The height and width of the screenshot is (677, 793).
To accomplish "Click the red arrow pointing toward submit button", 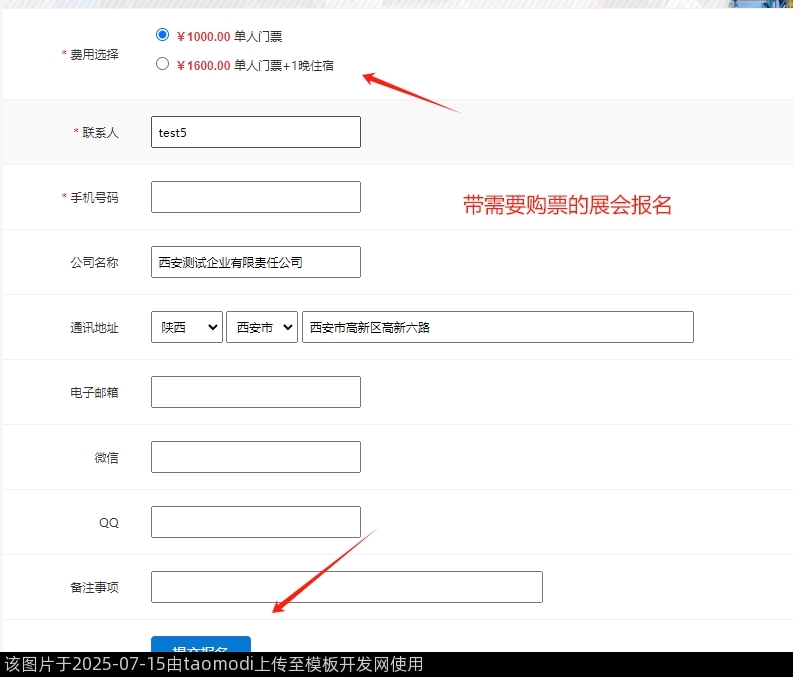I will pyautogui.click(x=323, y=571).
